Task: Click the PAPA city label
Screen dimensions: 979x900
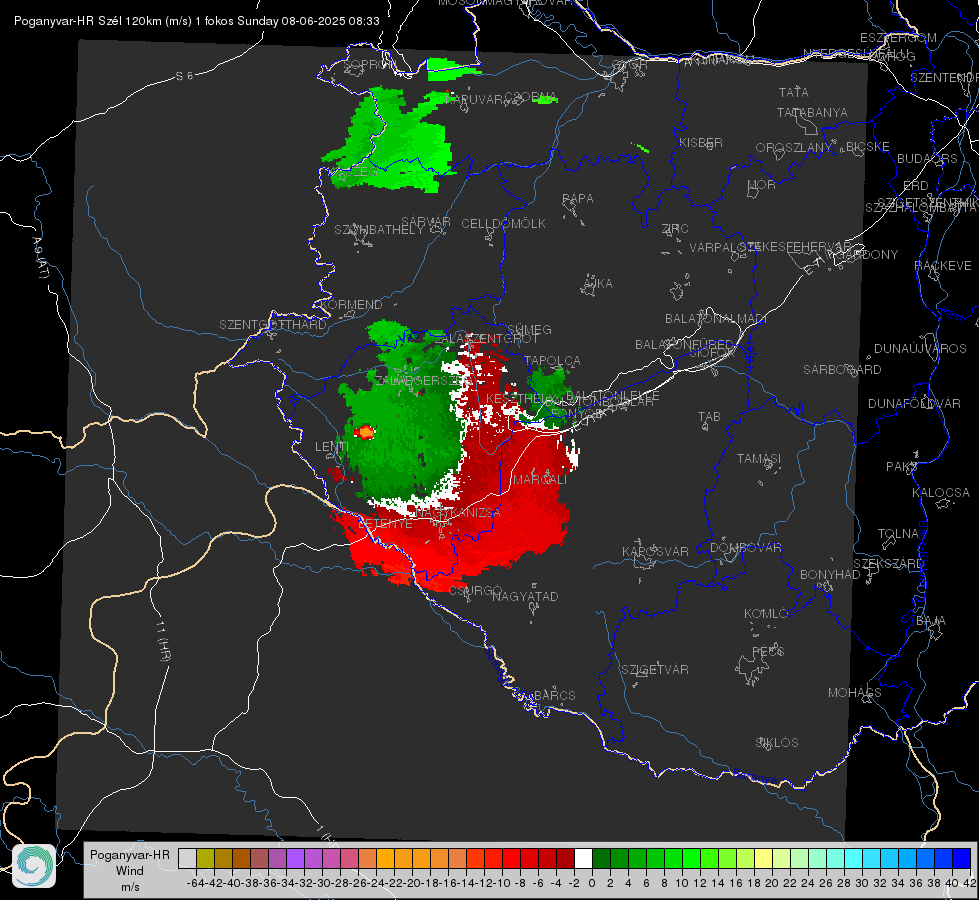Action: click(578, 199)
